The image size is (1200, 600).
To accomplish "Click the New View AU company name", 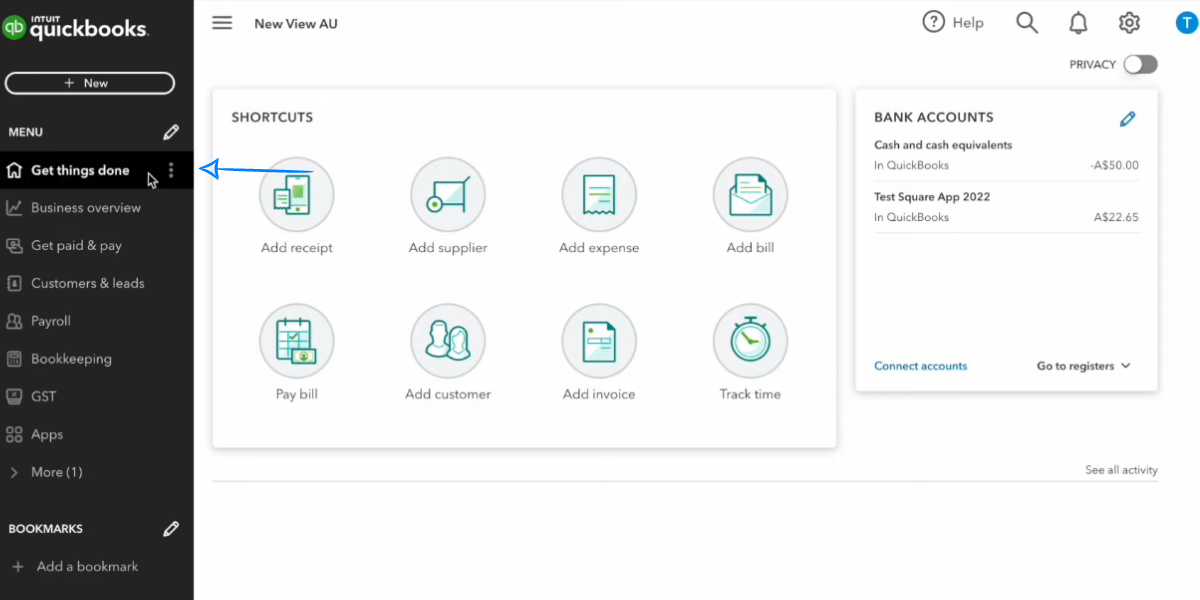I will point(296,24).
